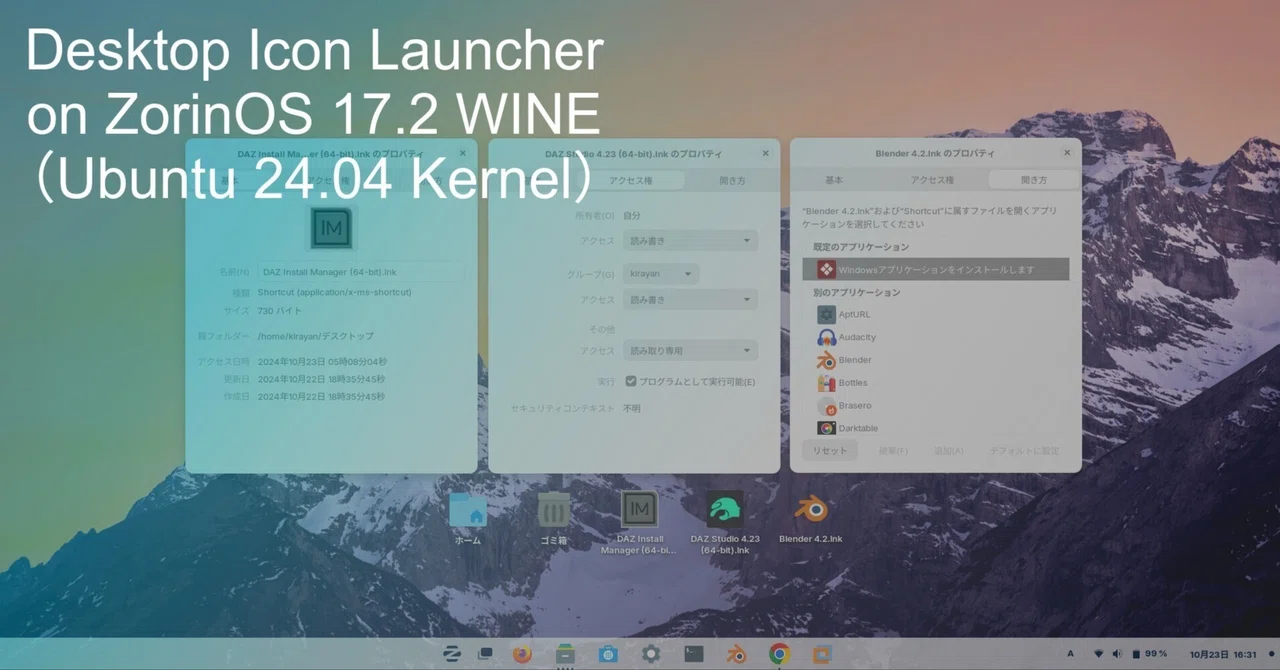Image resolution: width=1280 pixels, height=670 pixels.
Task: Select the Windowsアプリケーションをインストールします entry
Action: pos(936,269)
